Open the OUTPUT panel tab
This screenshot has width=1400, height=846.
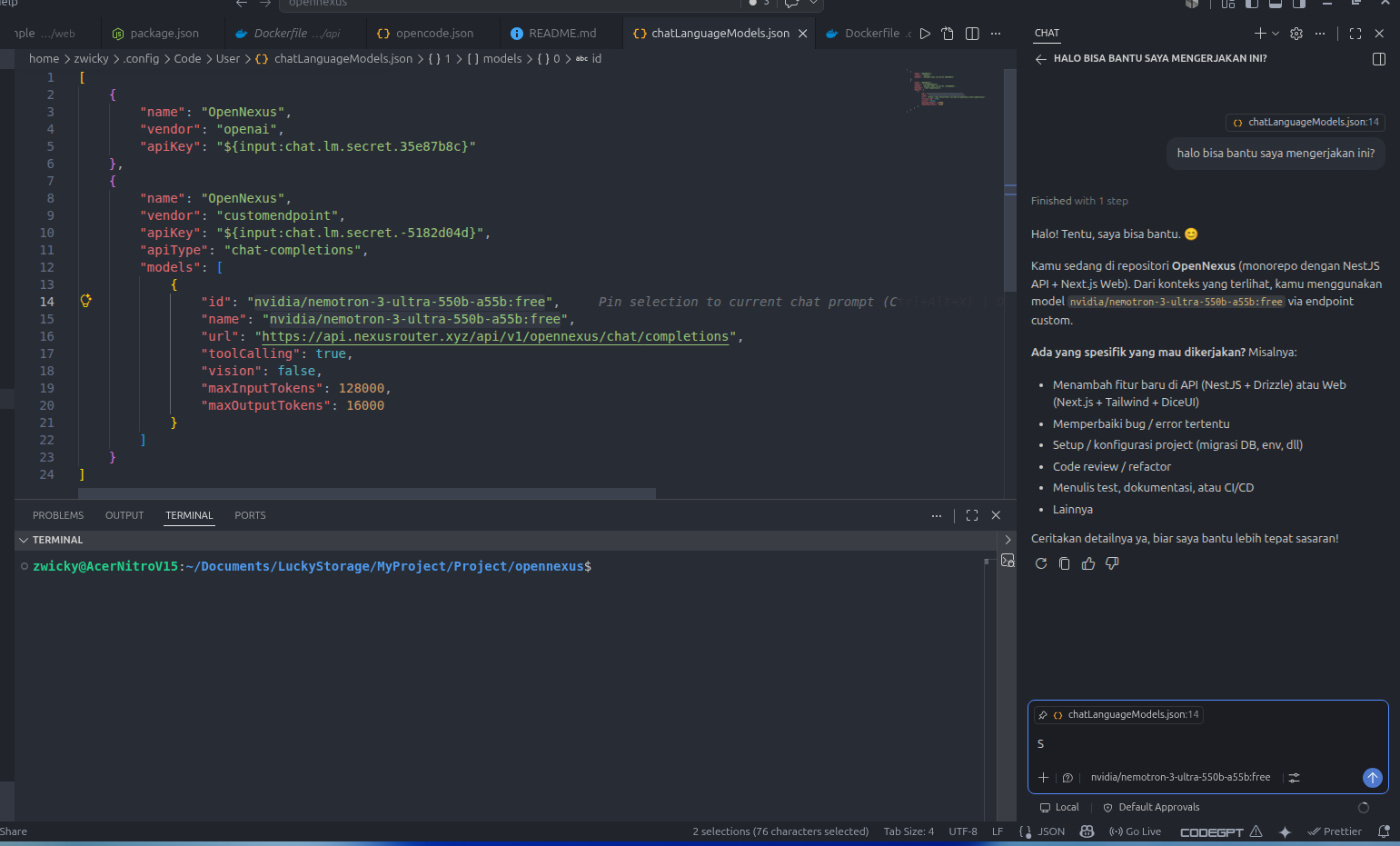(x=124, y=516)
